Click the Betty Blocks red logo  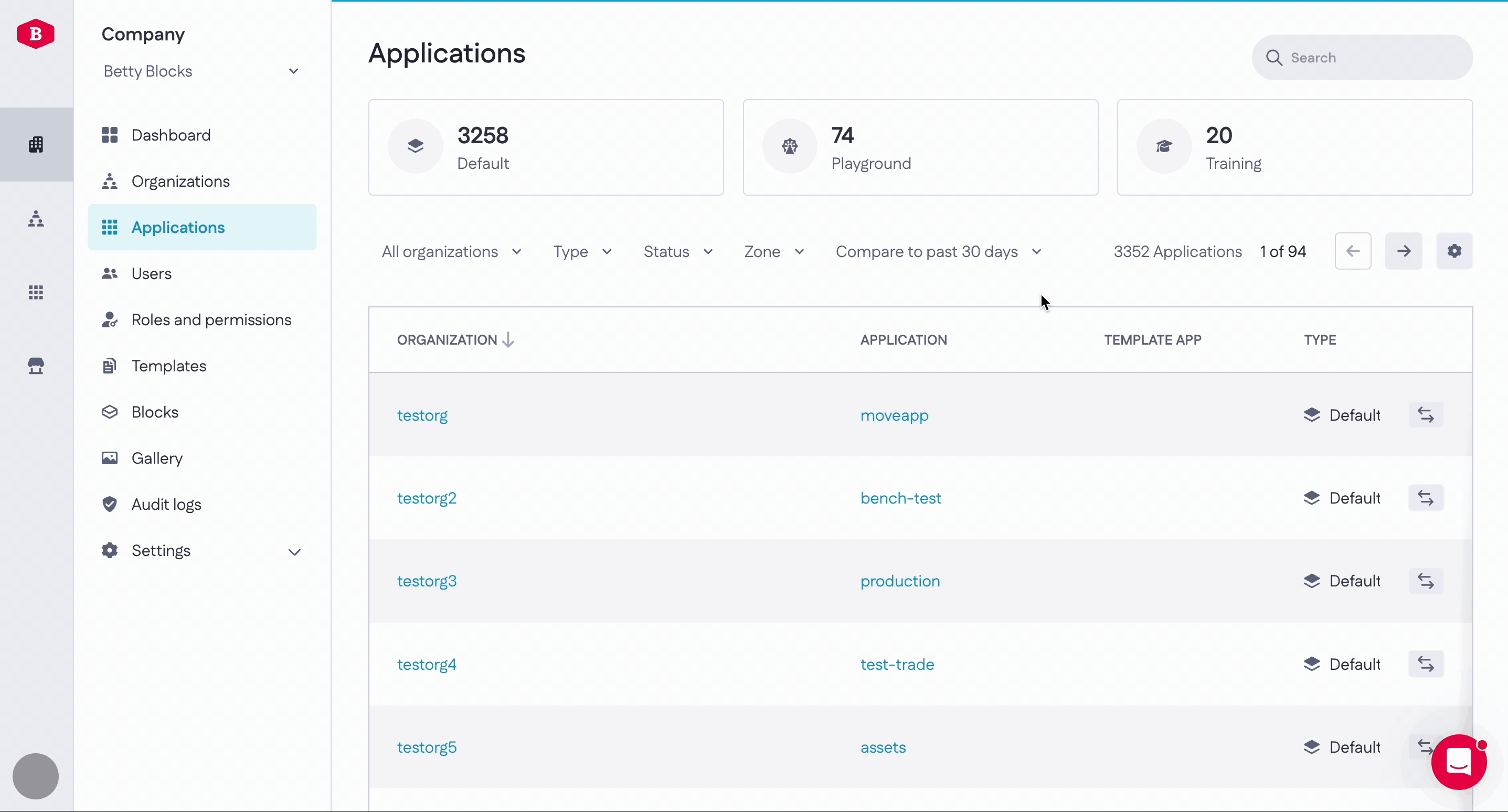36,34
